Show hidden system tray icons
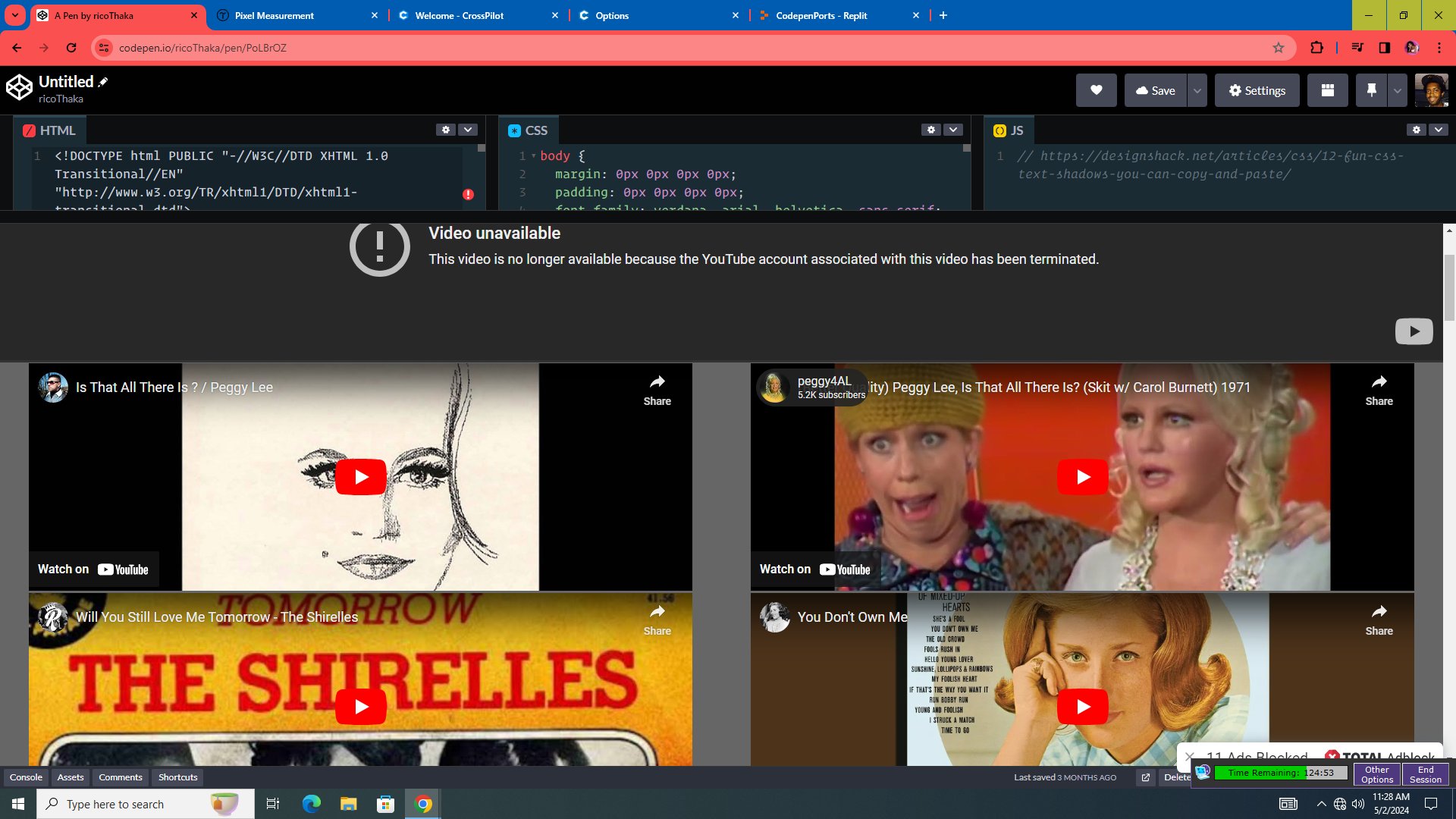The width and height of the screenshot is (1456, 819). pos(1321,804)
